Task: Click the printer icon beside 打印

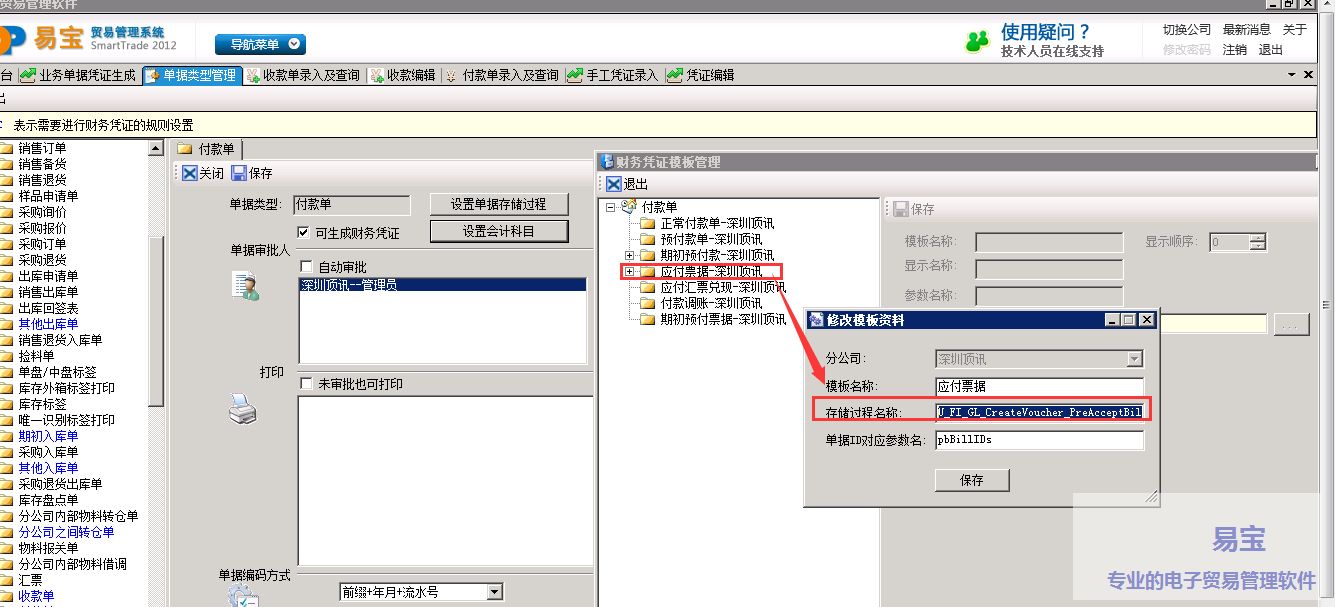Action: [x=243, y=408]
